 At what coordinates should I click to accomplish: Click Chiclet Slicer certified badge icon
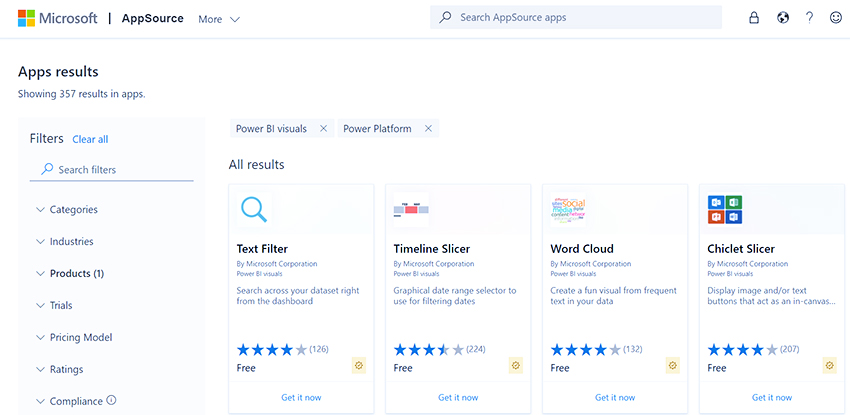coord(829,366)
